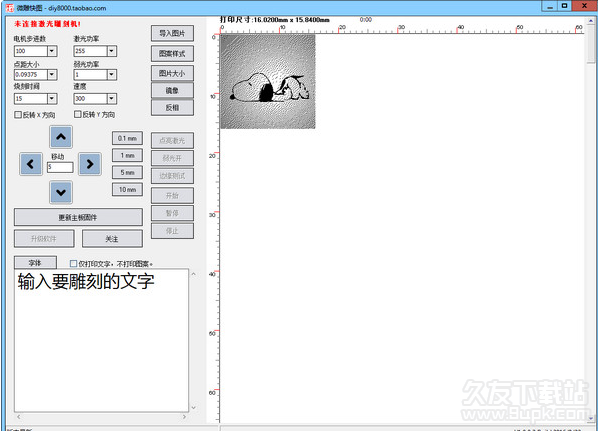Click the 开始 start button
This screenshot has width=598, height=431.
click(x=172, y=196)
